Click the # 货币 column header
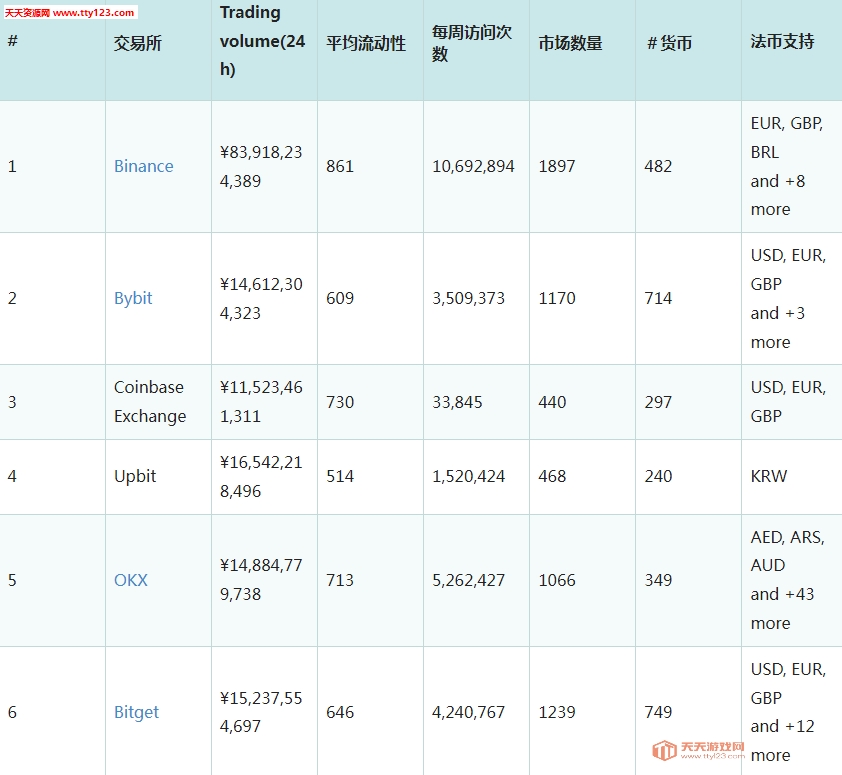The image size is (842, 775). pos(669,43)
